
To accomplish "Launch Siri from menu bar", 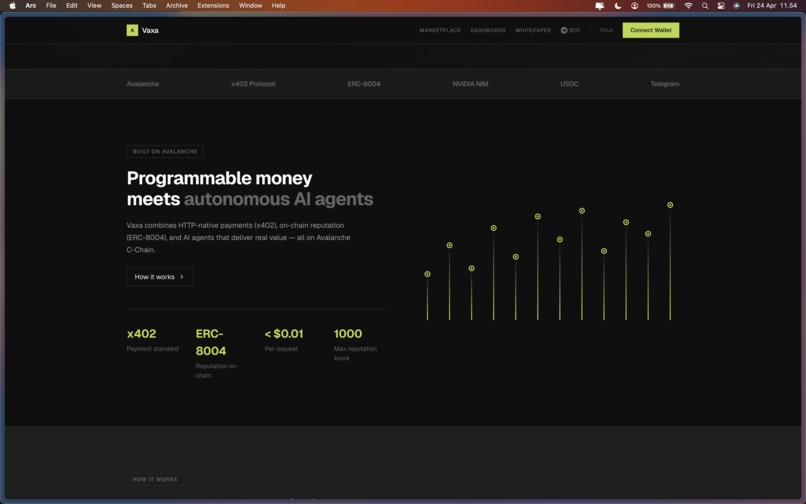I will pyautogui.click(x=737, y=6).
